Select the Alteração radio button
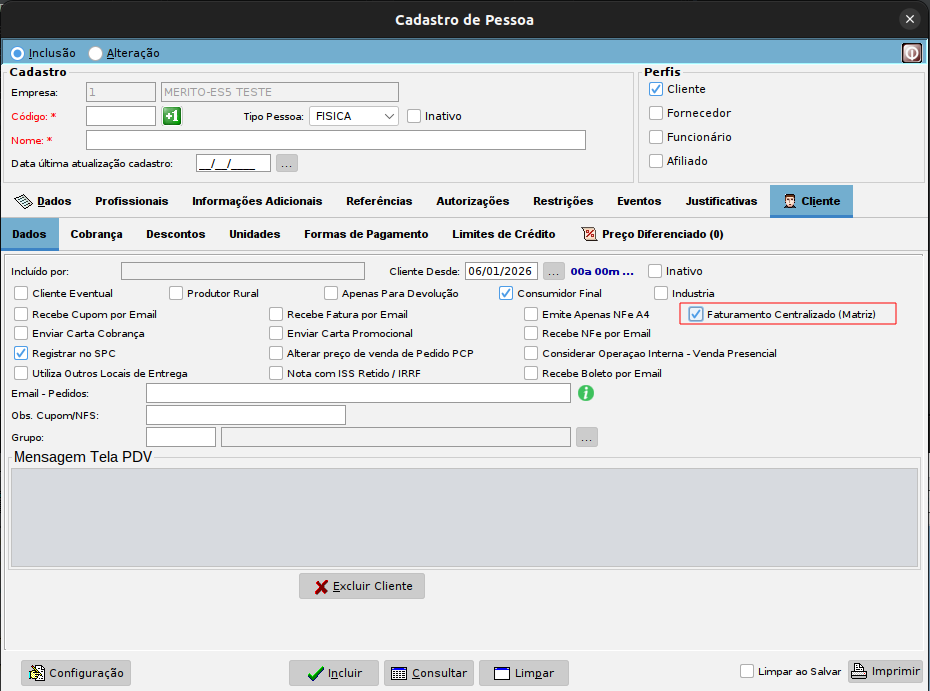 [x=96, y=53]
